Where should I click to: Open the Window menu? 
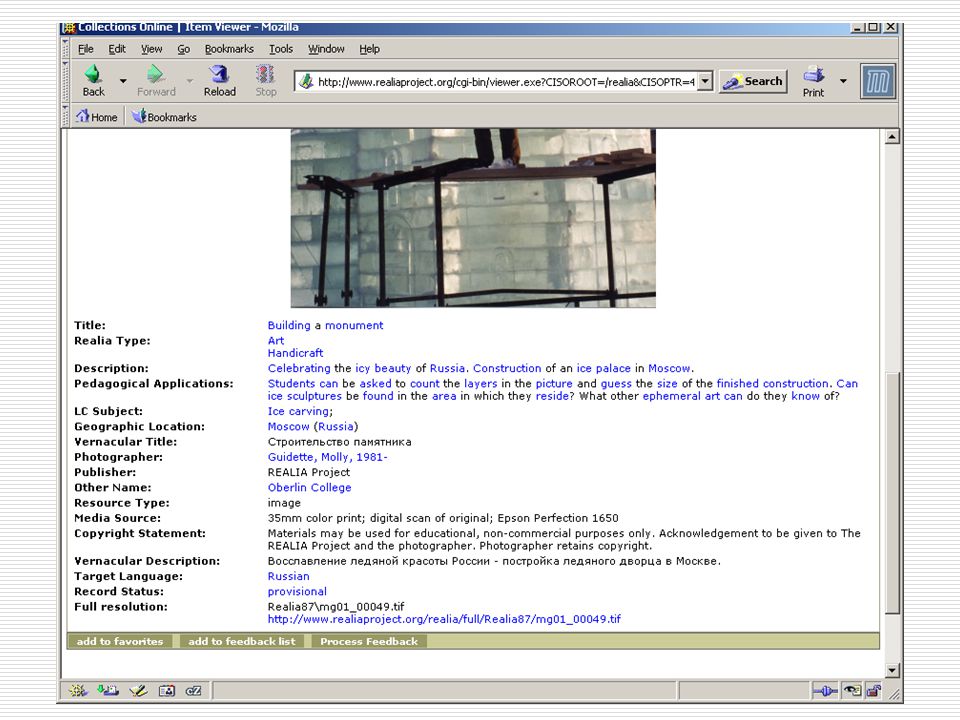(x=326, y=49)
